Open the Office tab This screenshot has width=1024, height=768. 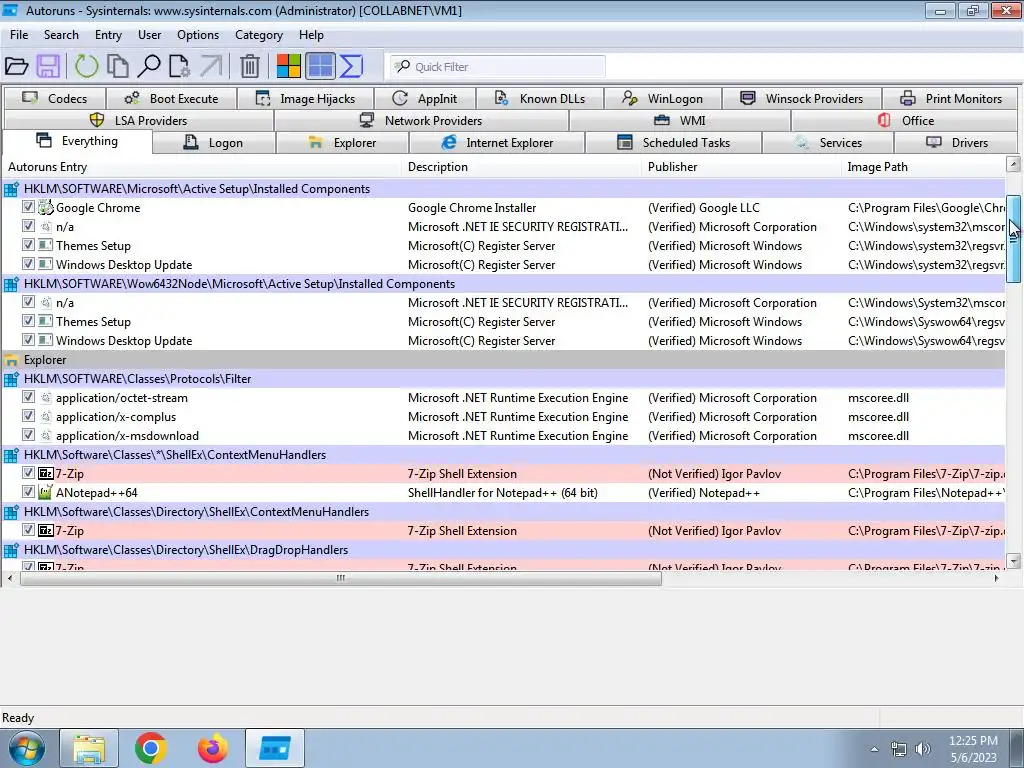[905, 121]
